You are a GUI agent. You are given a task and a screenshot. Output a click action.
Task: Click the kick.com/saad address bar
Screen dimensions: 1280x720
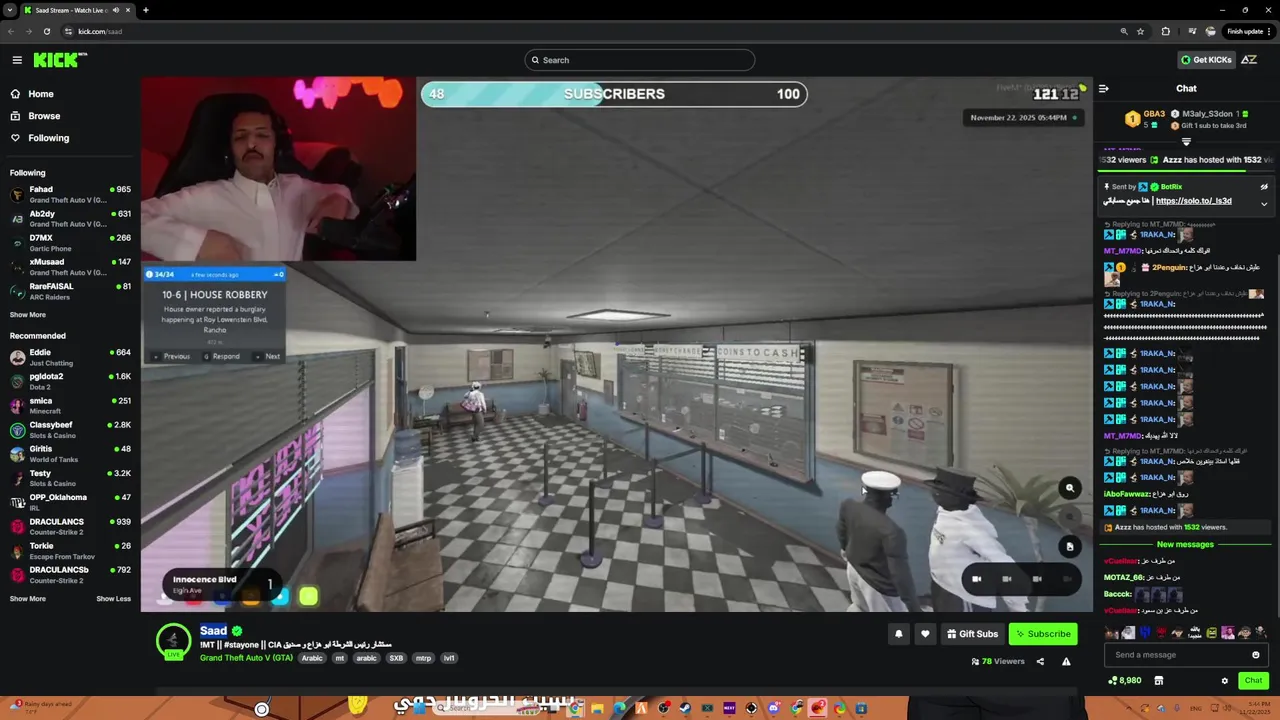pos(590,31)
